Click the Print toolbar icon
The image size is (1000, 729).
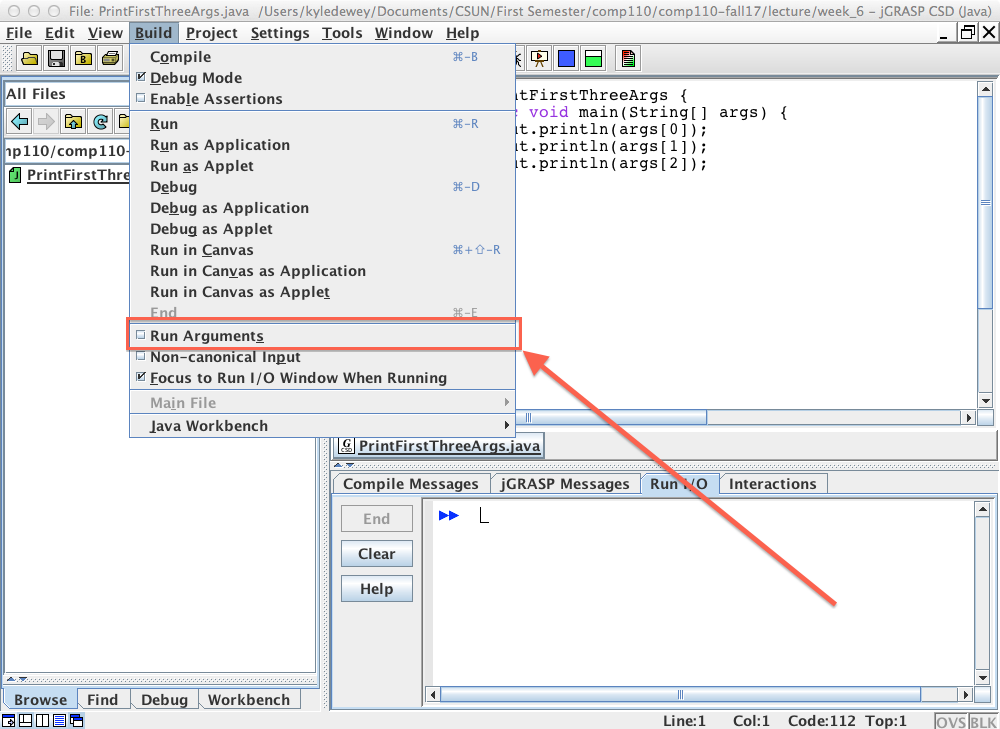(112, 58)
